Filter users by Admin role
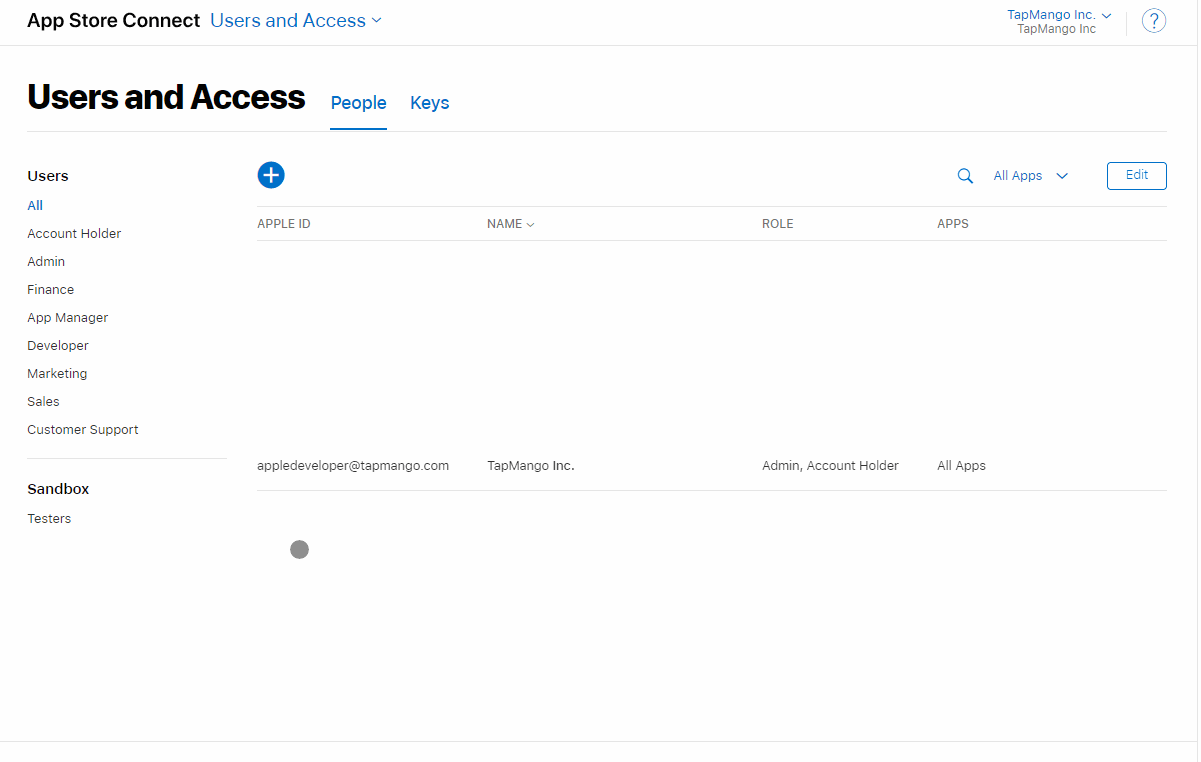This screenshot has height=762, width=1201. (46, 262)
